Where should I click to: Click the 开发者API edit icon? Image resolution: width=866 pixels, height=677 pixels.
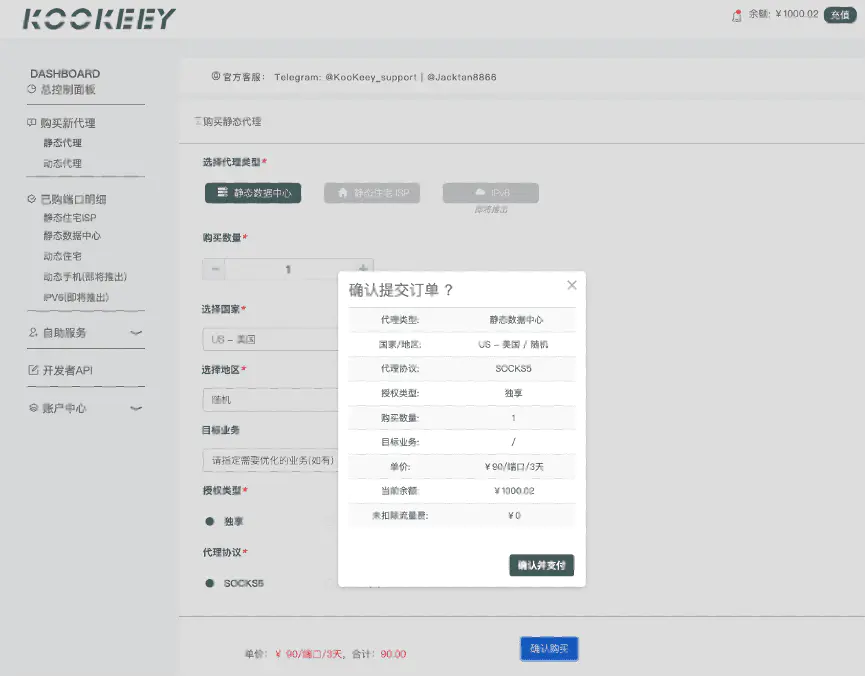(x=33, y=370)
